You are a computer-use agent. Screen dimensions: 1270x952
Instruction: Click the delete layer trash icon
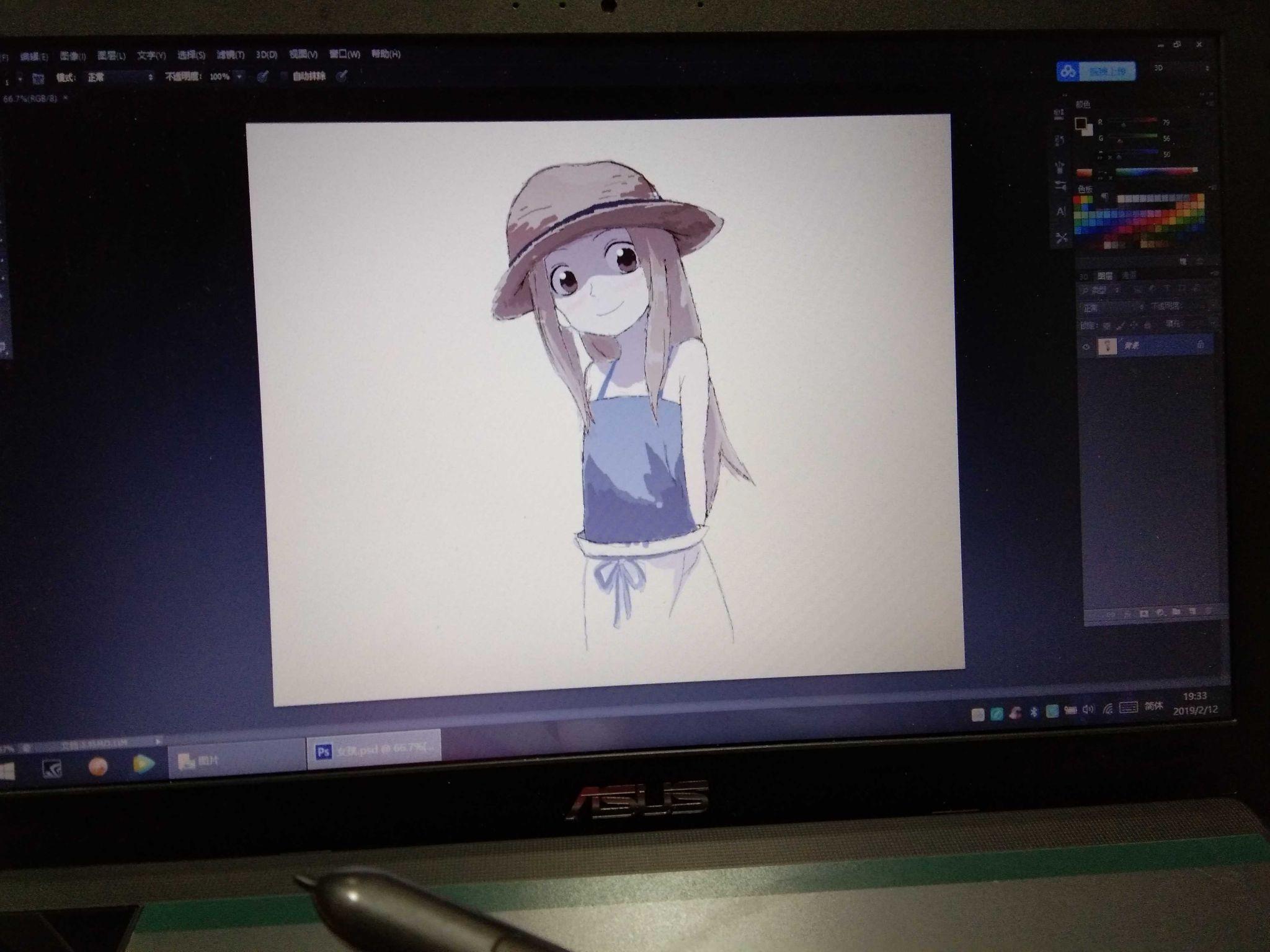pos(1207,610)
